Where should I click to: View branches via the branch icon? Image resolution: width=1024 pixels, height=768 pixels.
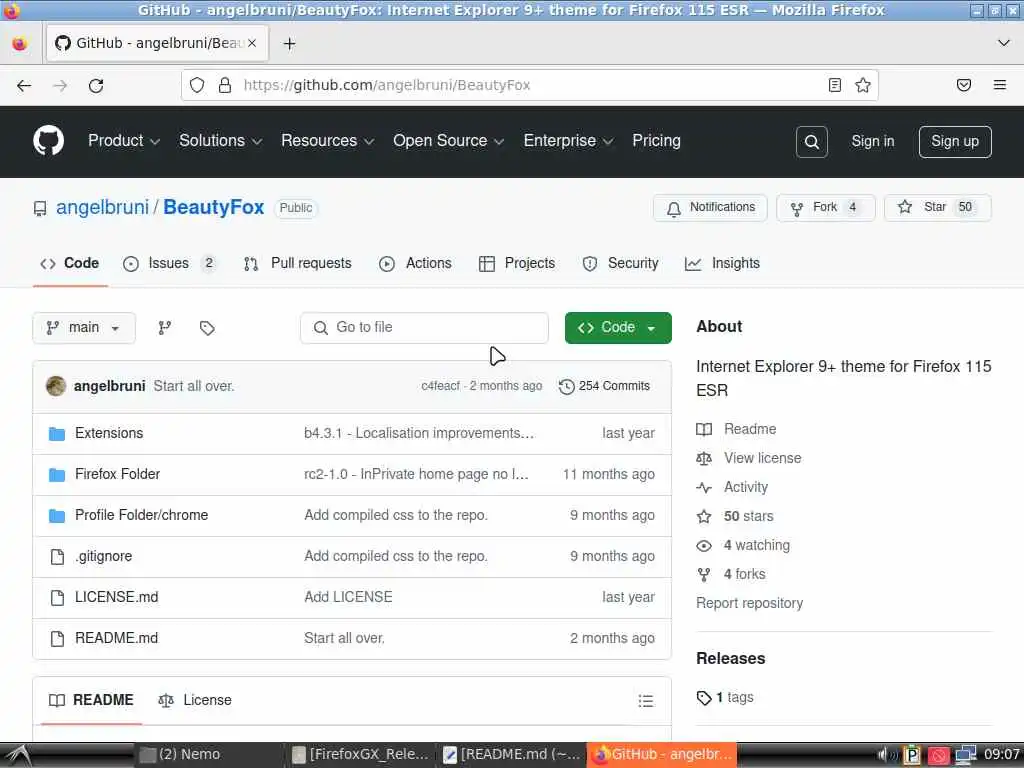tap(165, 328)
